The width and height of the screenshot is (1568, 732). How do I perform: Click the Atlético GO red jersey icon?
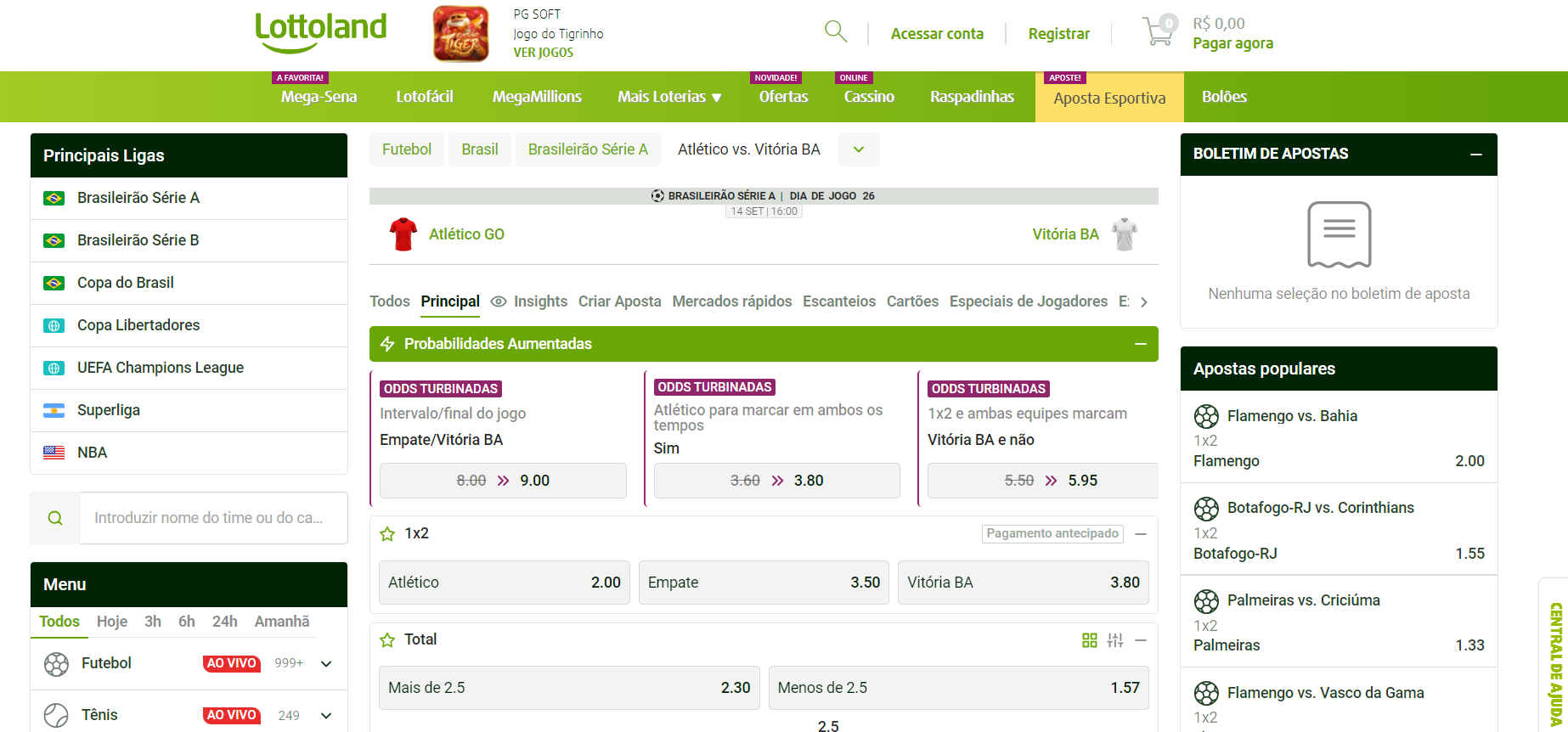tap(403, 234)
